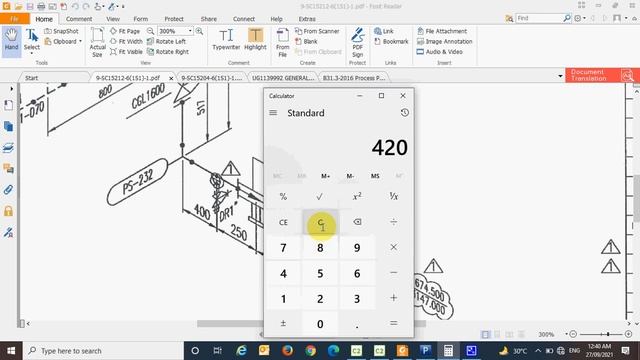This screenshot has height=360, width=640.
Task: Close the 9-SC15212-6(151)-1.pdf tab
Action: pyautogui.click(x=171, y=78)
